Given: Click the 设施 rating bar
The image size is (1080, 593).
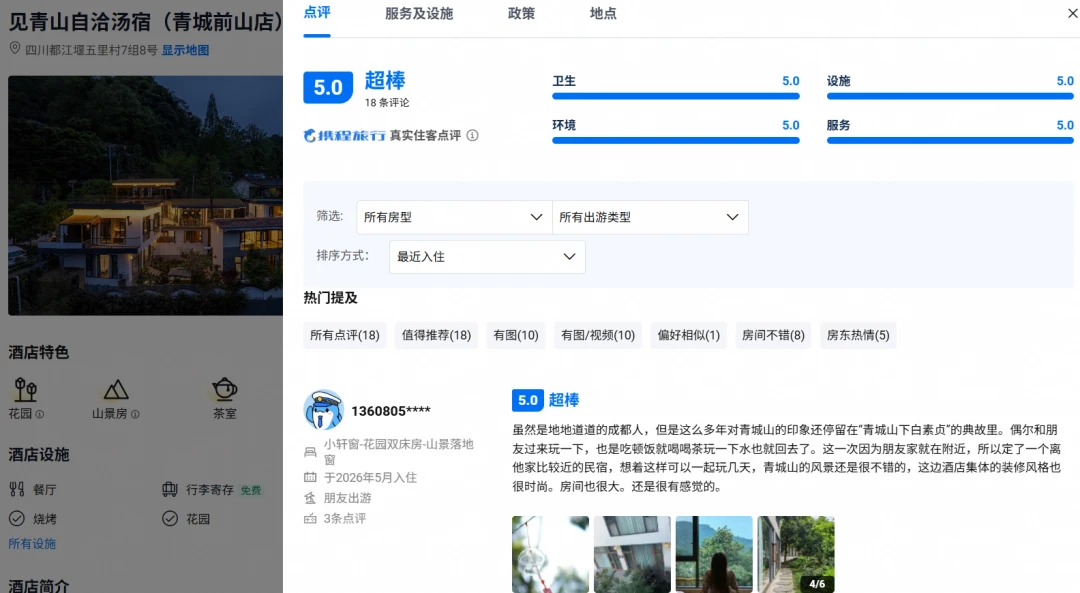Looking at the screenshot, I should click(950, 96).
